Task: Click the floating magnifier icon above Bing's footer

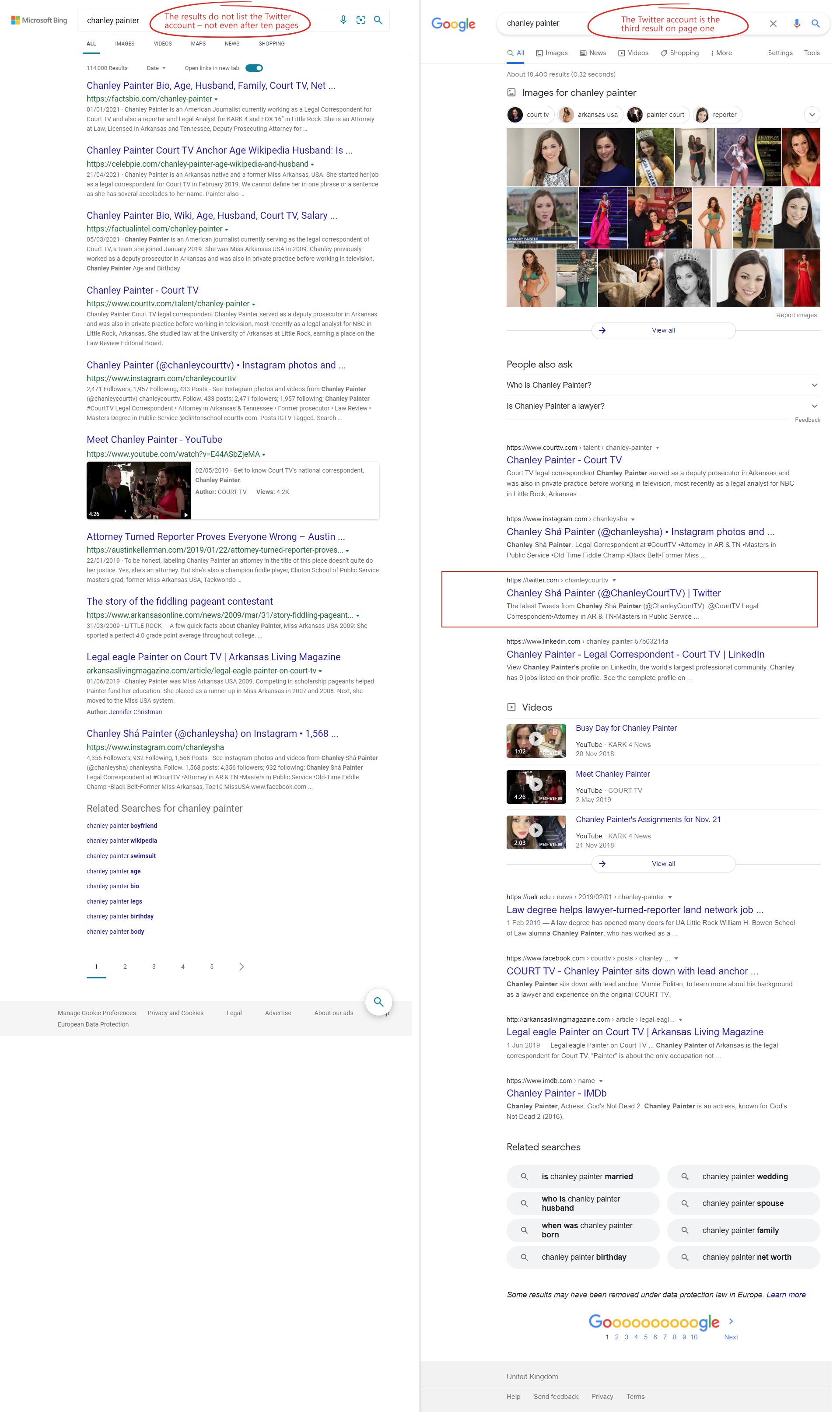Action: click(x=378, y=1002)
